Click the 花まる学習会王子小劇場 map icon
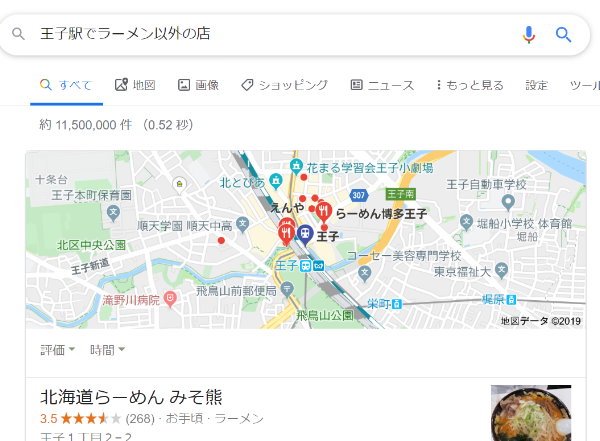 coord(296,167)
